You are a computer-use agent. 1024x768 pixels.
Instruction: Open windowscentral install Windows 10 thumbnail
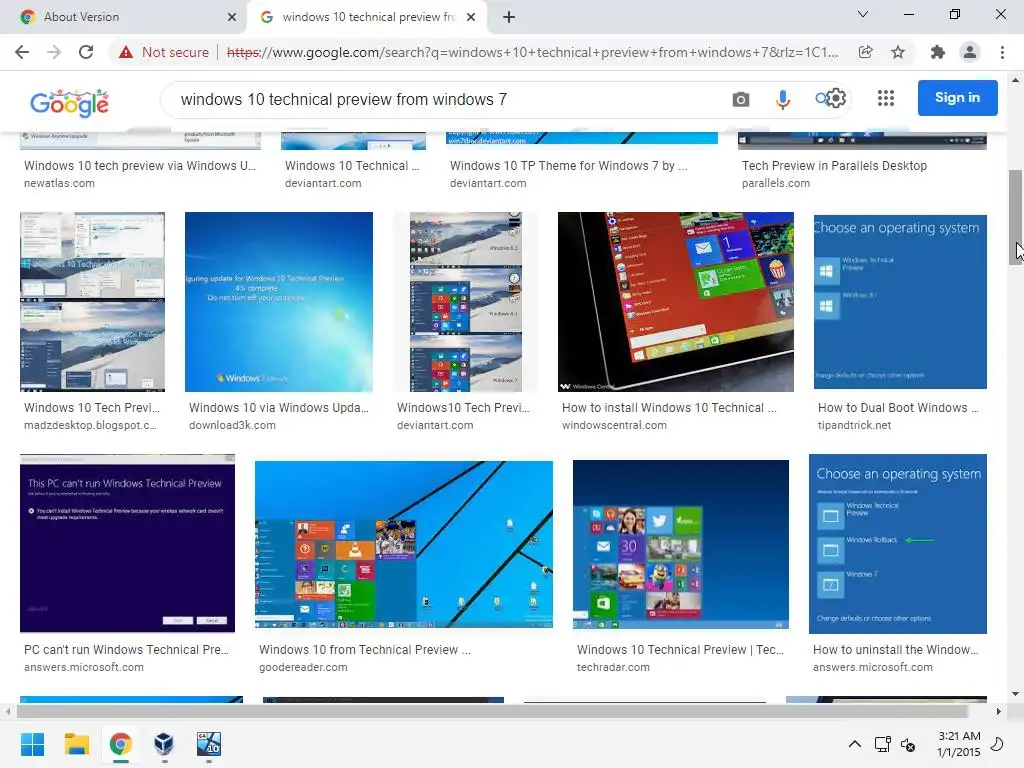pos(676,302)
